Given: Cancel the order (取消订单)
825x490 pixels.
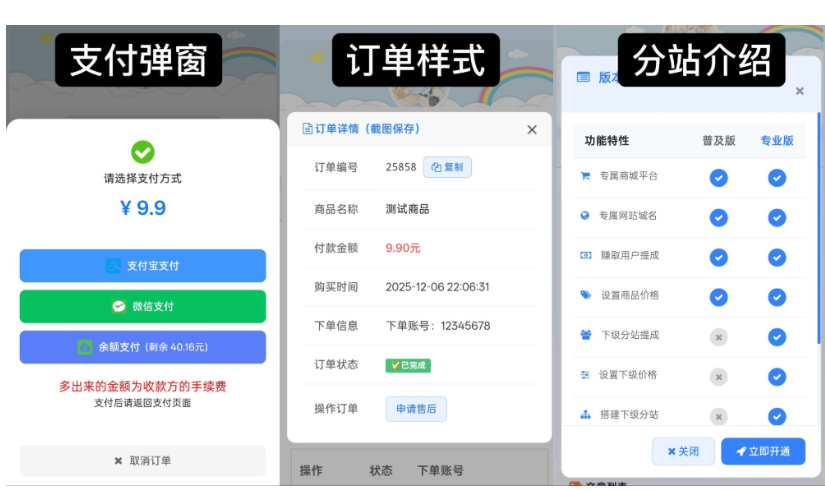Looking at the screenshot, I should [x=143, y=461].
